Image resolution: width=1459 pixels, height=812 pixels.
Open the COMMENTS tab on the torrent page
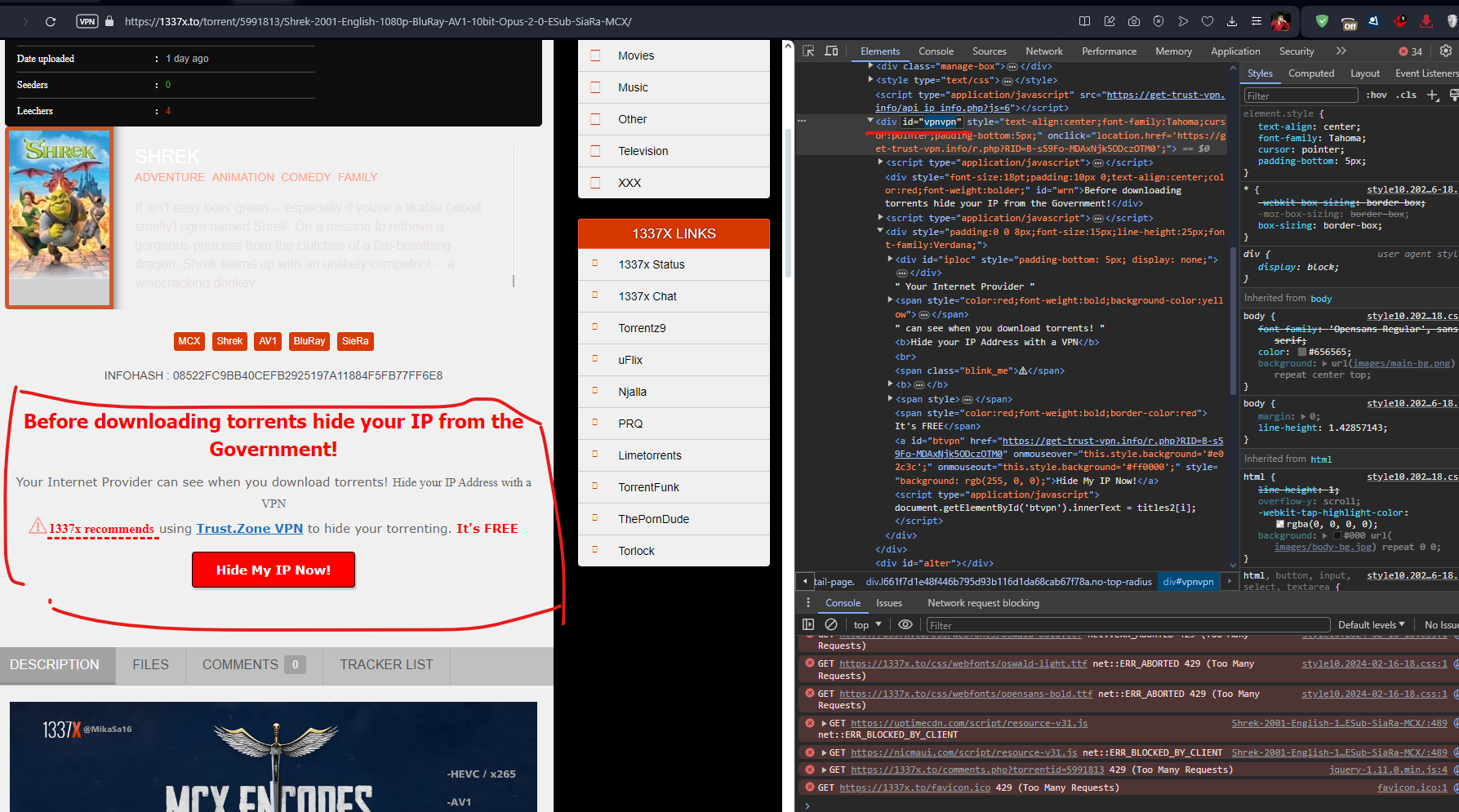241,665
